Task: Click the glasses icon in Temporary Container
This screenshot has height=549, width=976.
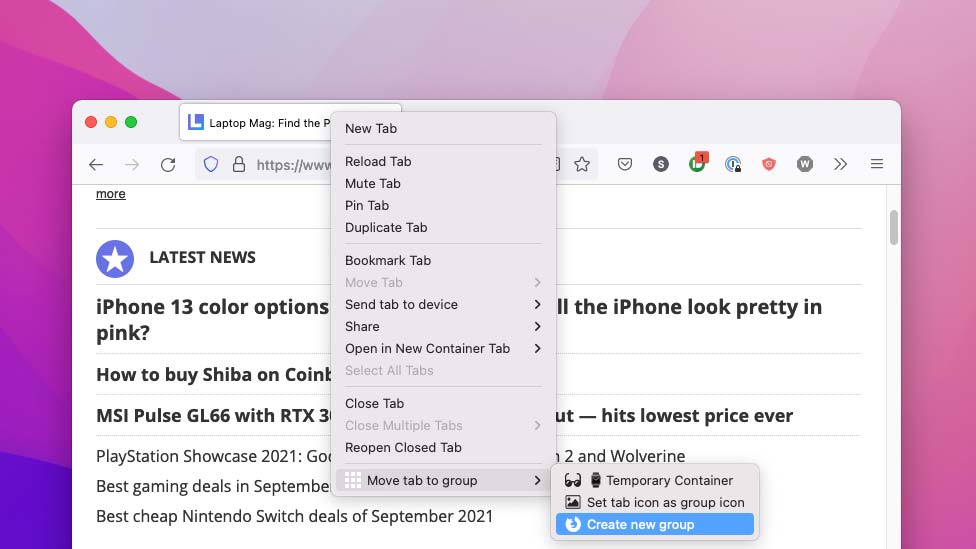Action: 573,480
